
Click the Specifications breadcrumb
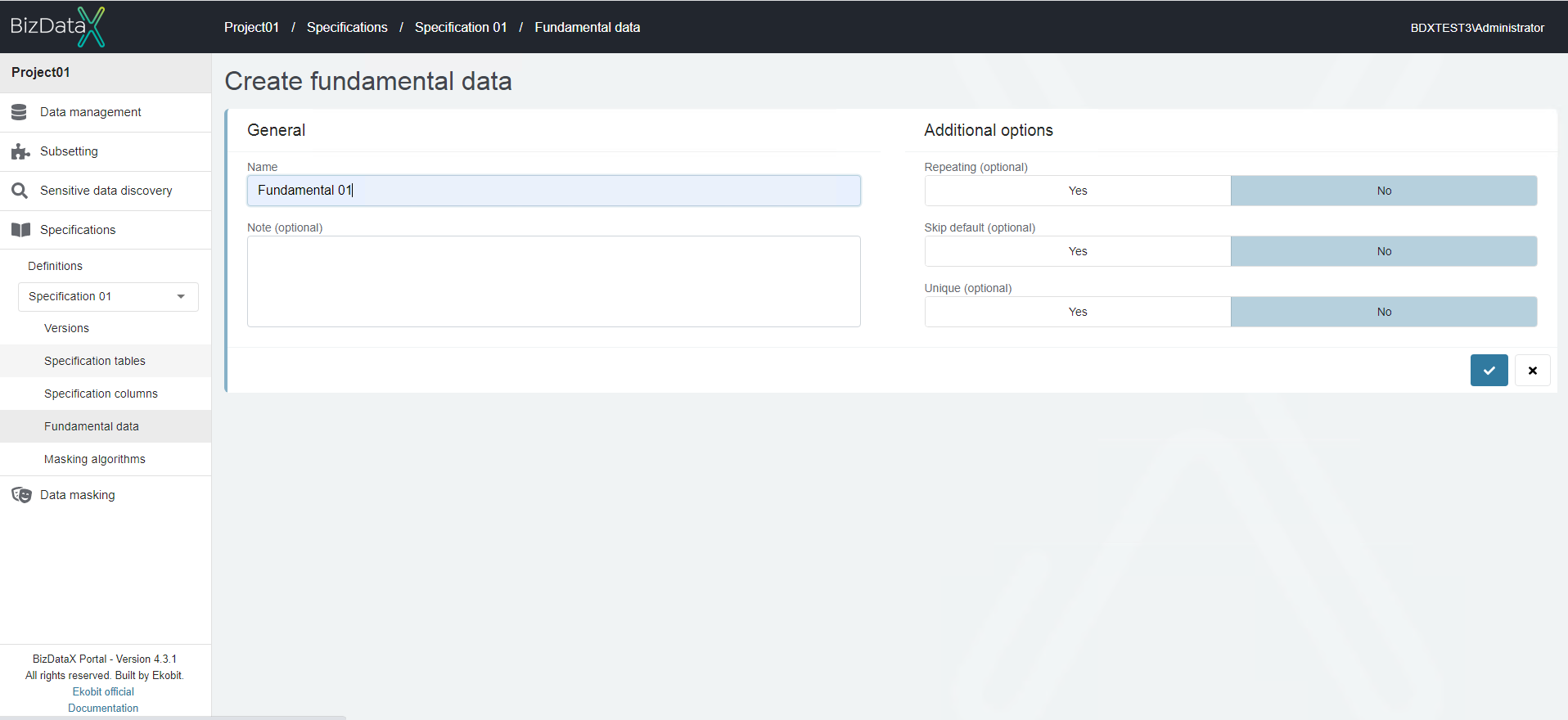click(347, 27)
